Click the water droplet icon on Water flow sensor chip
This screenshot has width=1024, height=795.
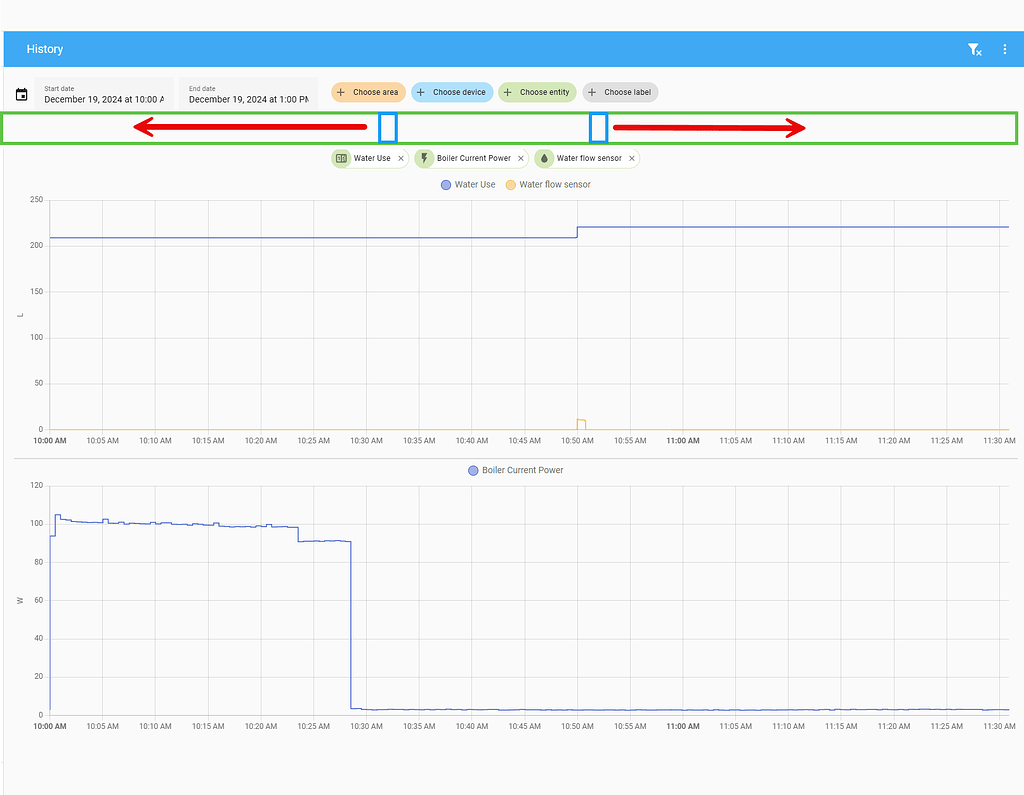coord(544,158)
